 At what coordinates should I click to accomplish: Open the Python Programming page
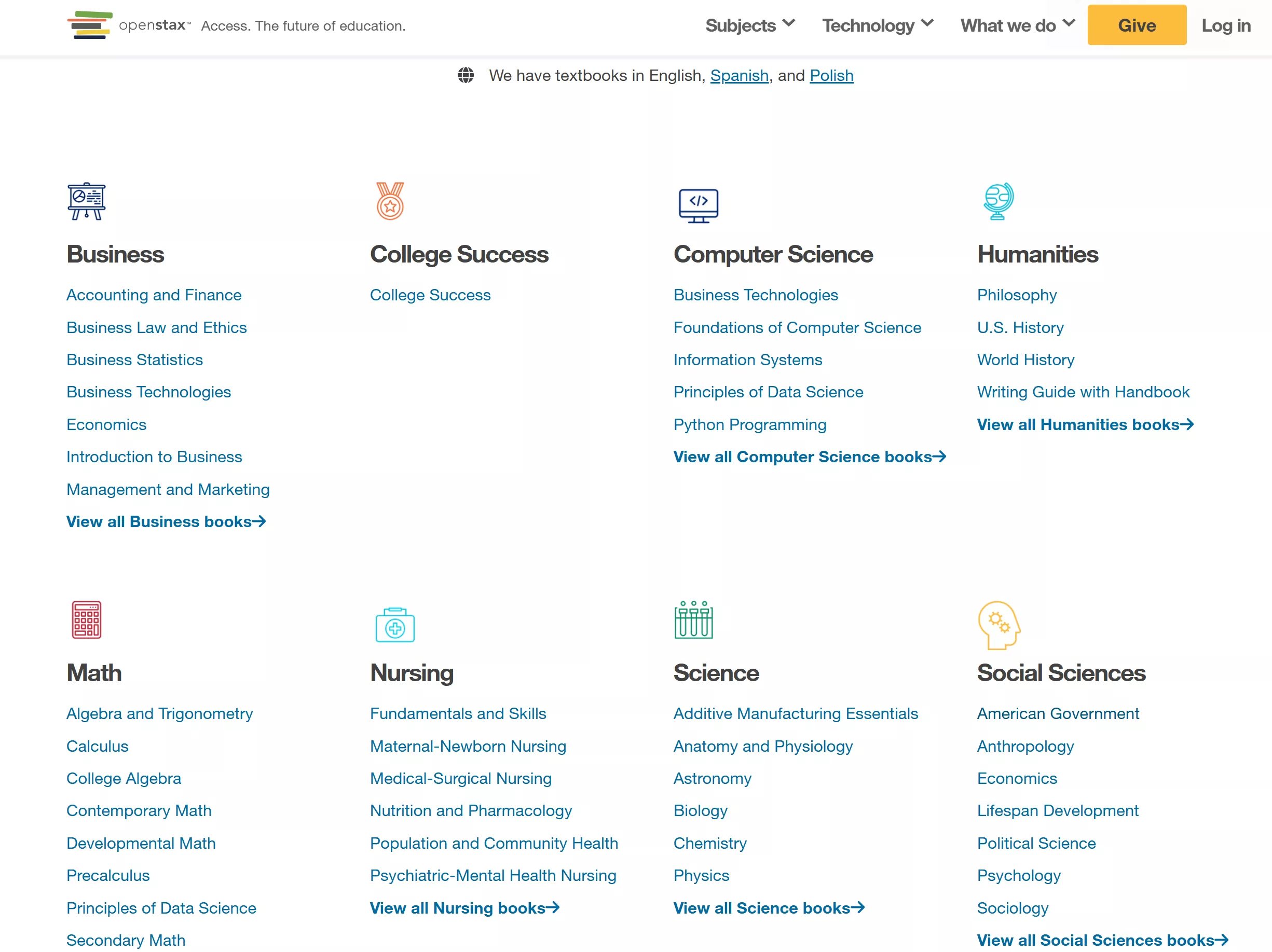(749, 424)
